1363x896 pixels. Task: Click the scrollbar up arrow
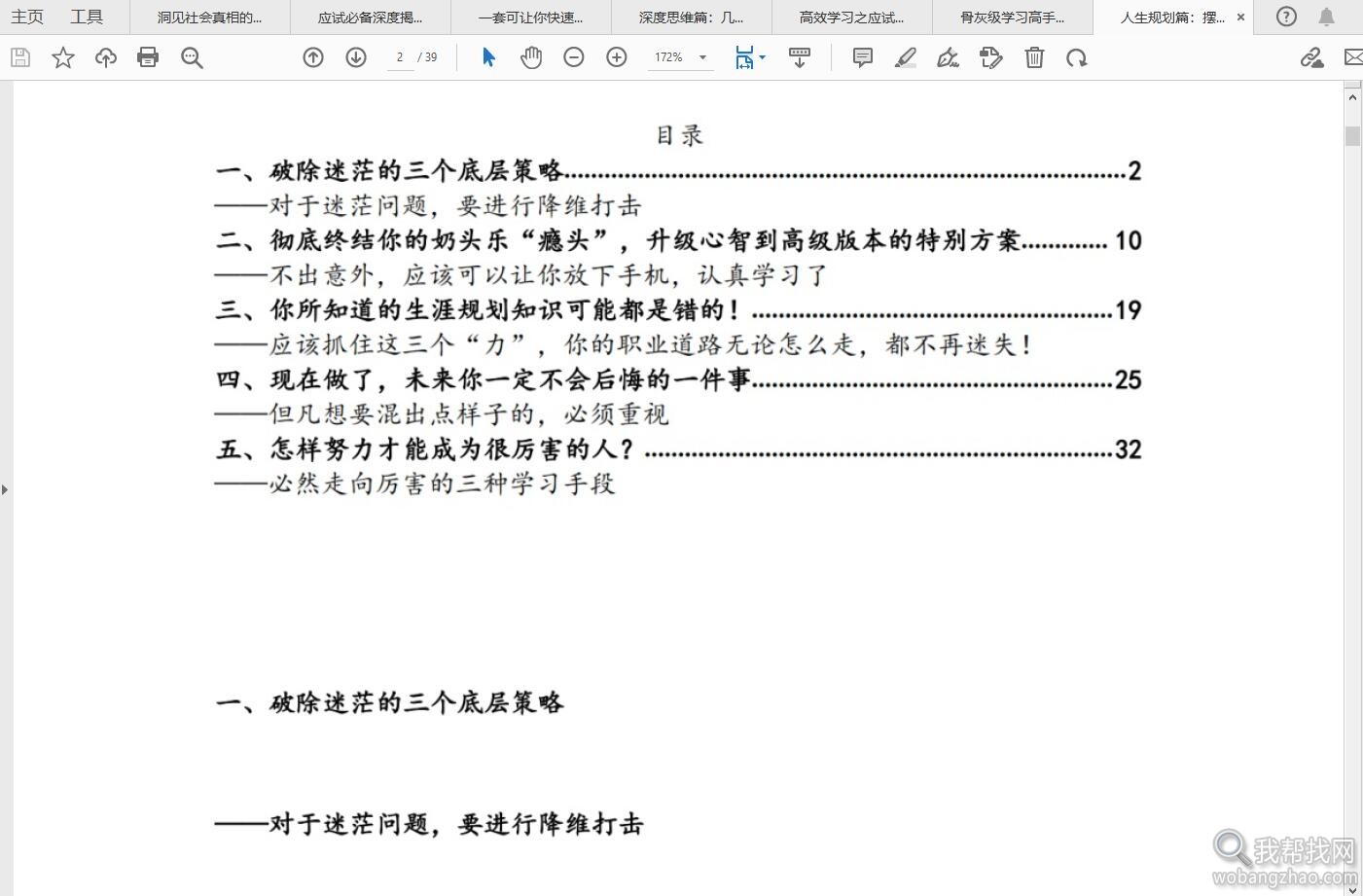1352,96
